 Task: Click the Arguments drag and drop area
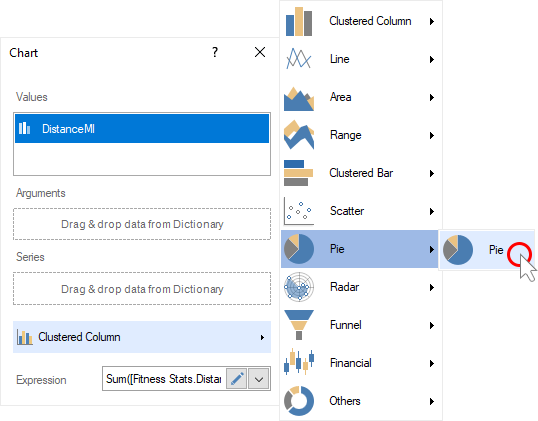pos(142,224)
